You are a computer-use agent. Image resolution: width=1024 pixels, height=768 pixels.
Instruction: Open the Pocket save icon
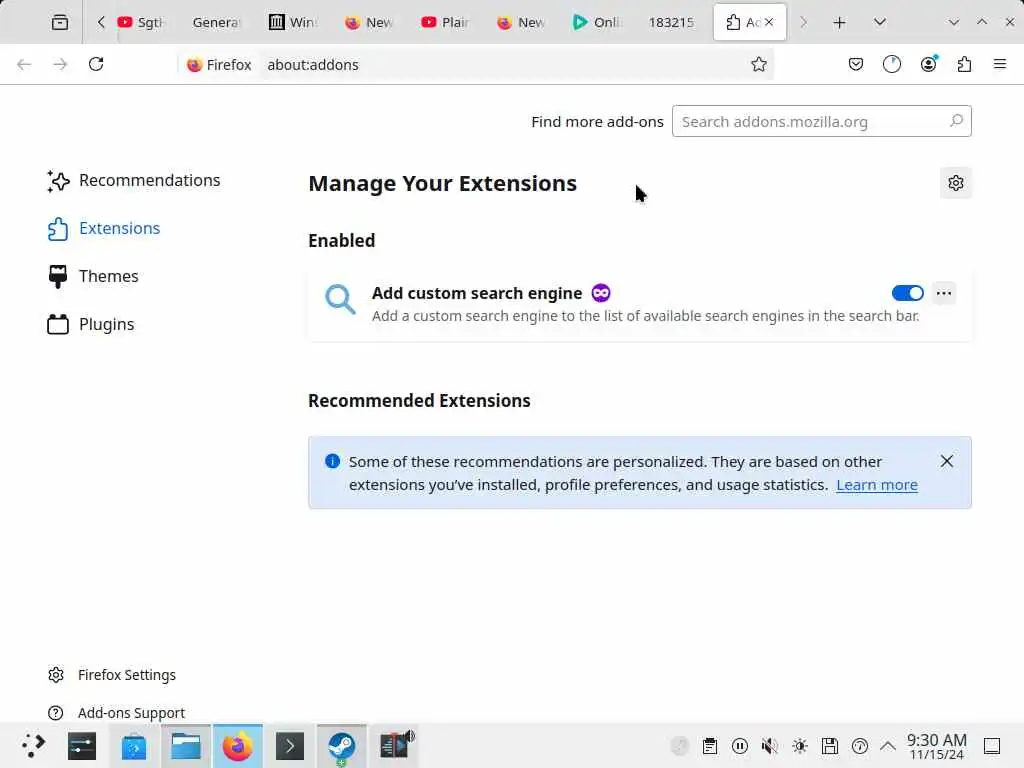(856, 64)
